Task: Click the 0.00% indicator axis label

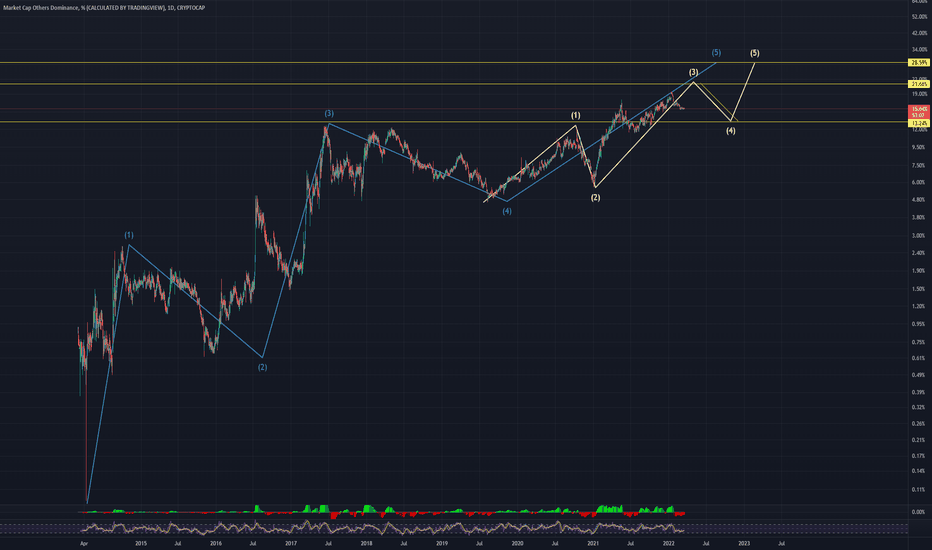Action: (x=919, y=512)
